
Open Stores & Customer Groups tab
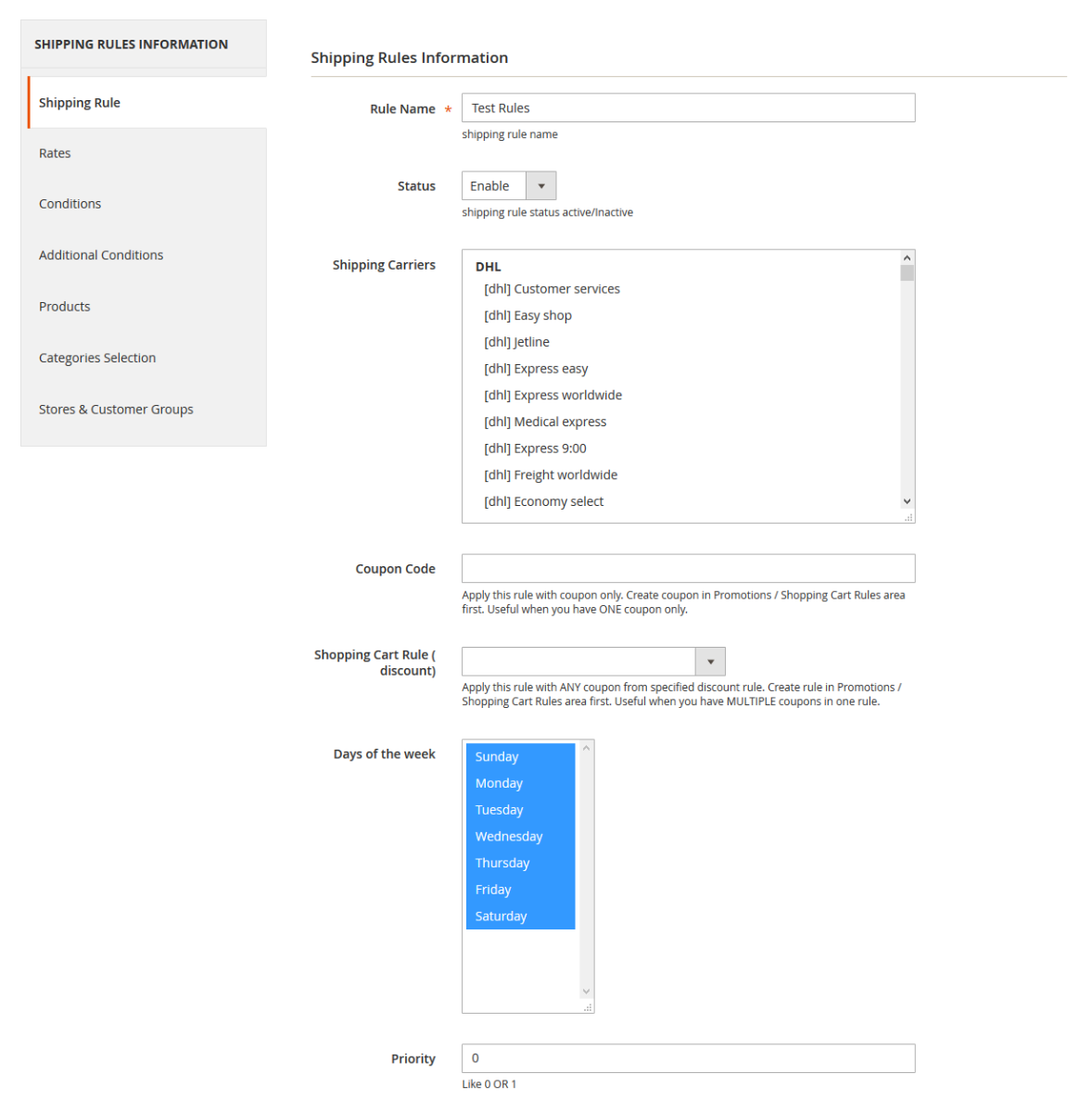116,410
